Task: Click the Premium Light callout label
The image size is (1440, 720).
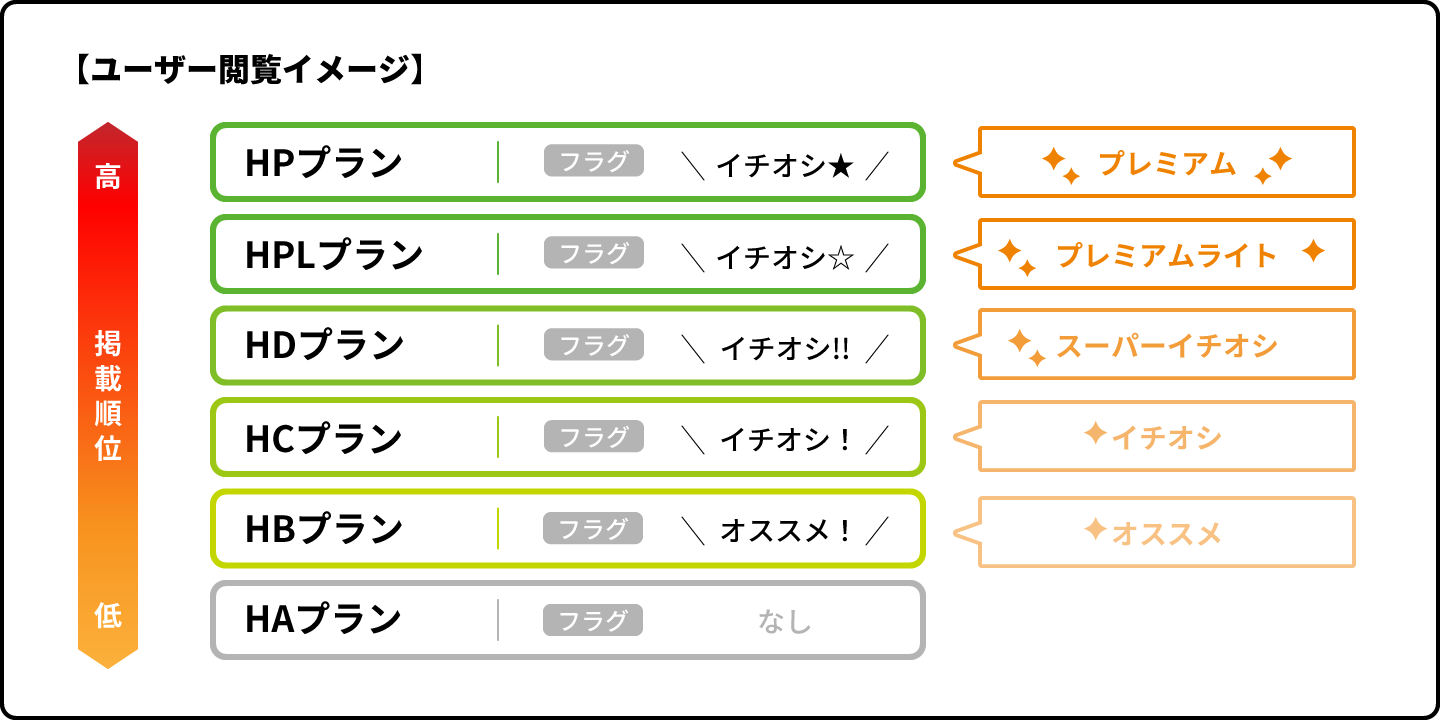Action: tap(1166, 254)
